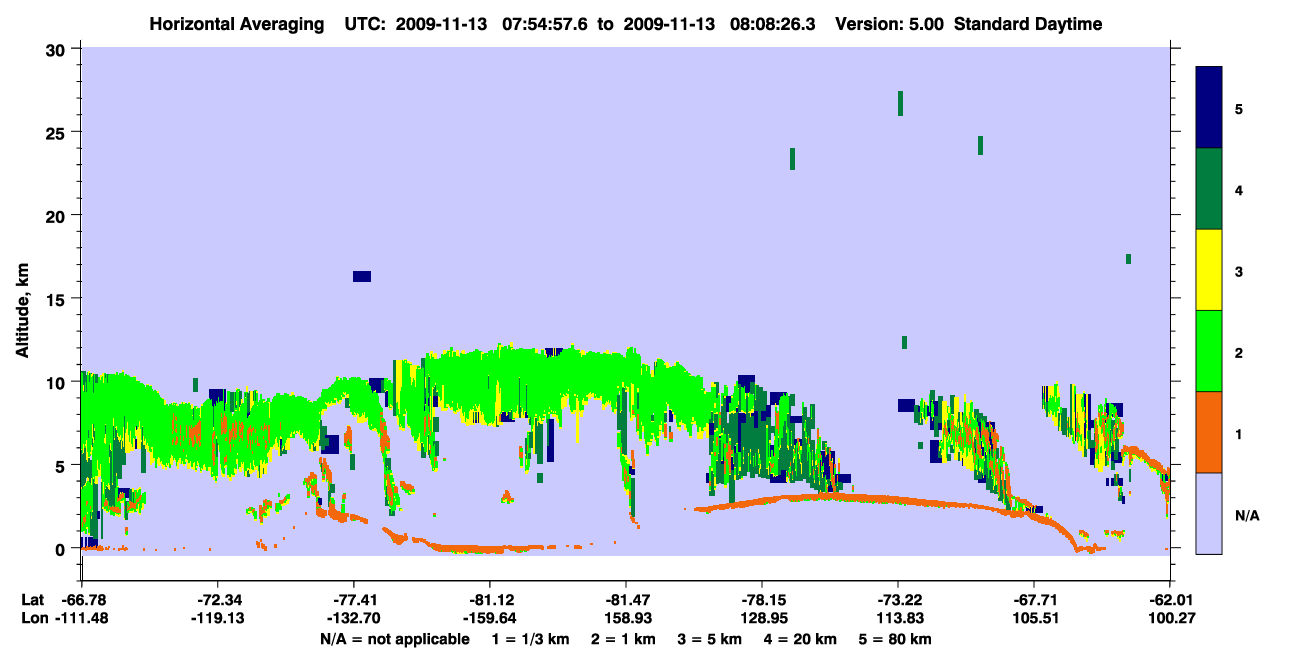Click the 'Lon' row label
The image size is (1300, 667).
tap(33, 619)
